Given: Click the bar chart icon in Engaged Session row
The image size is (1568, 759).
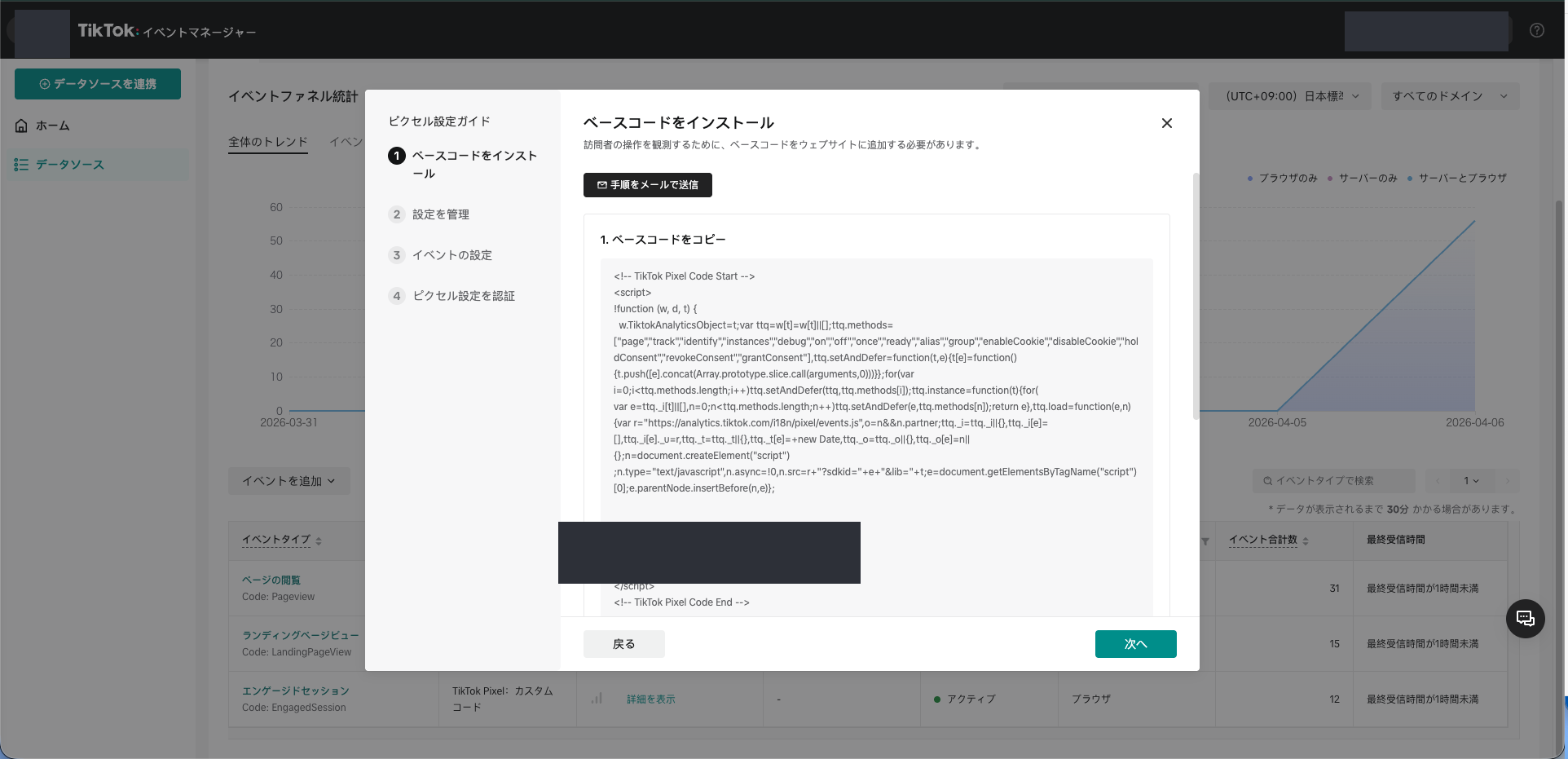Looking at the screenshot, I should (x=597, y=699).
